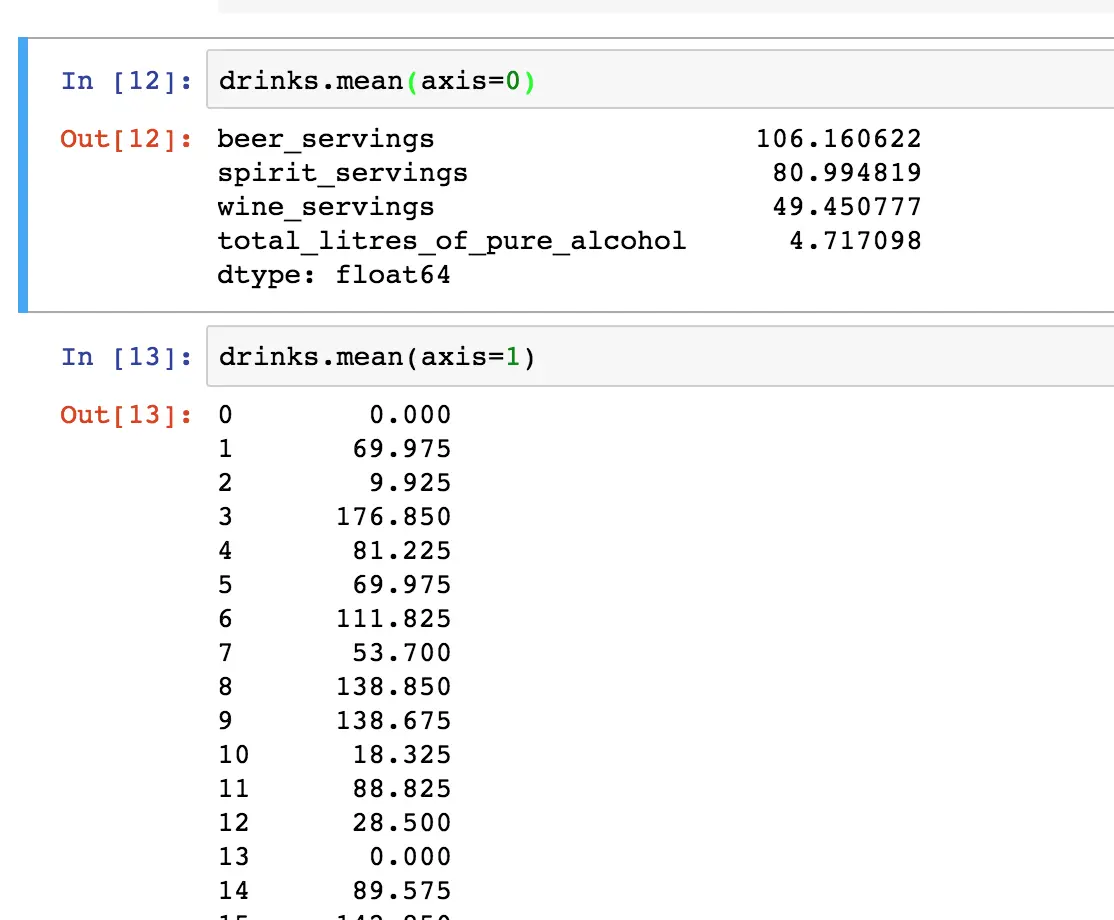Click the value 81.225 in Out[13]

click(x=402, y=551)
